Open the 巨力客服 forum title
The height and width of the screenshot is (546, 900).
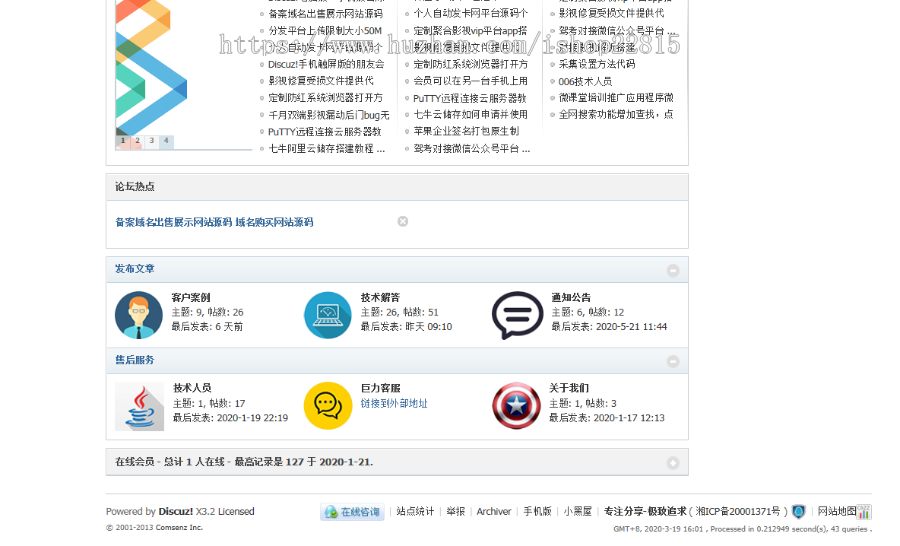pyautogui.click(x=380, y=388)
